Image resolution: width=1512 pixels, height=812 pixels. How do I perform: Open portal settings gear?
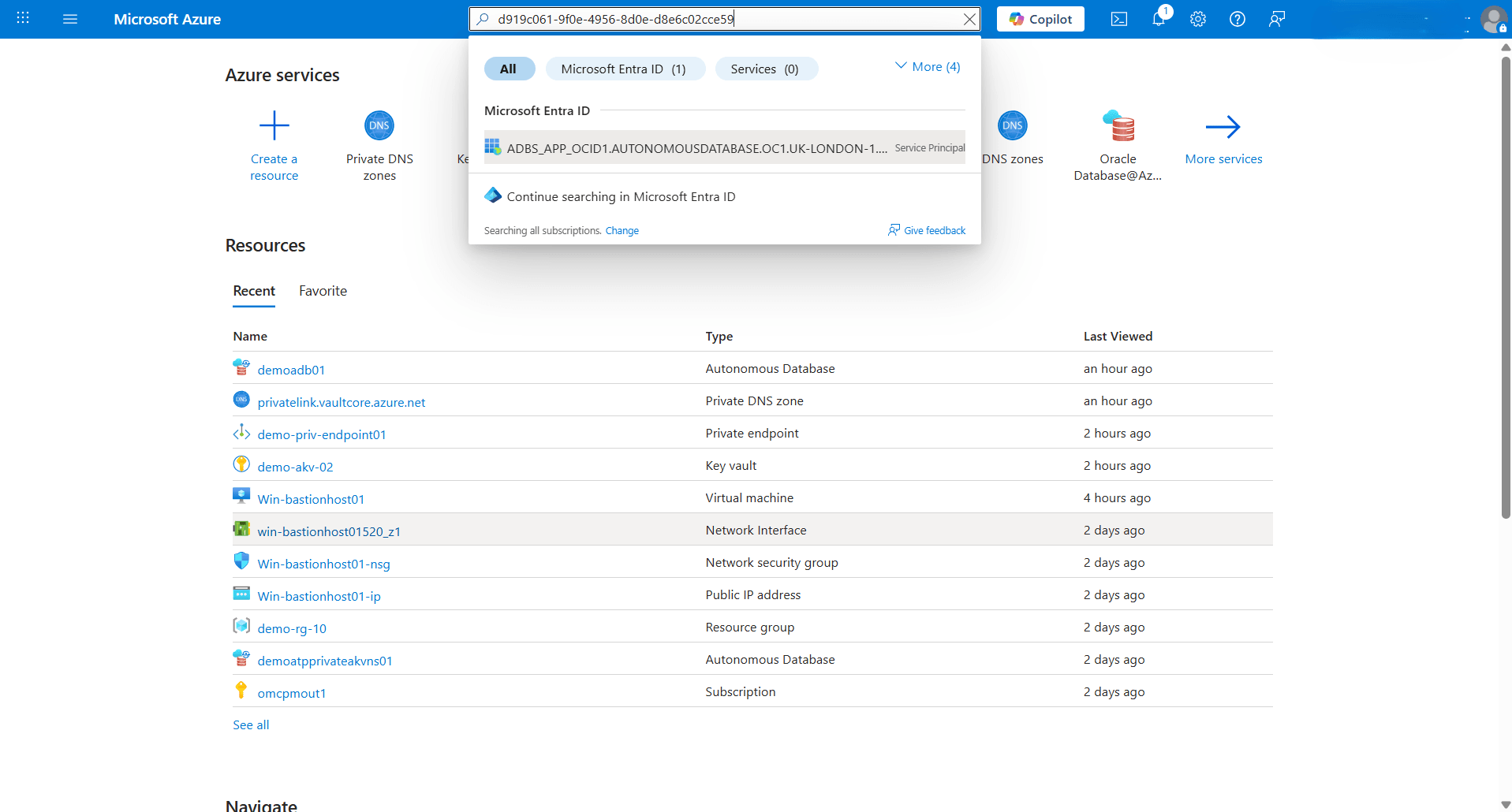point(1198,19)
